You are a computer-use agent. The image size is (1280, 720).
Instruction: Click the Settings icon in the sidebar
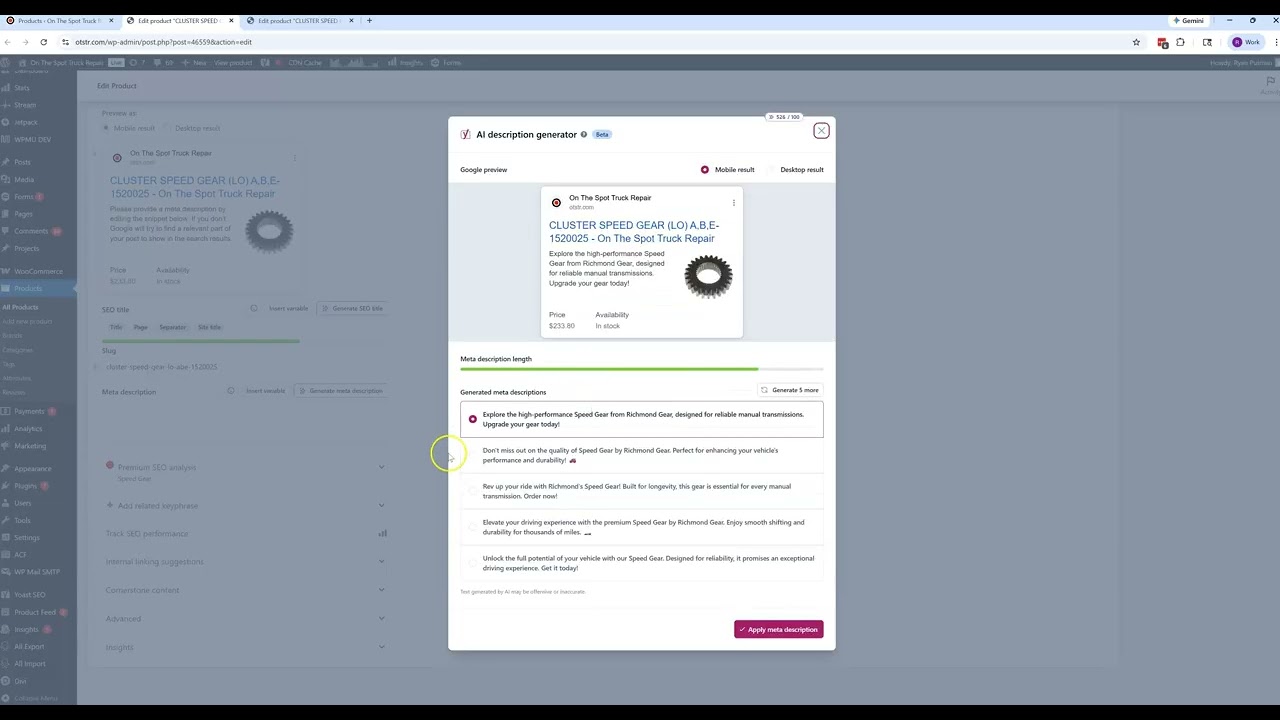6,538
